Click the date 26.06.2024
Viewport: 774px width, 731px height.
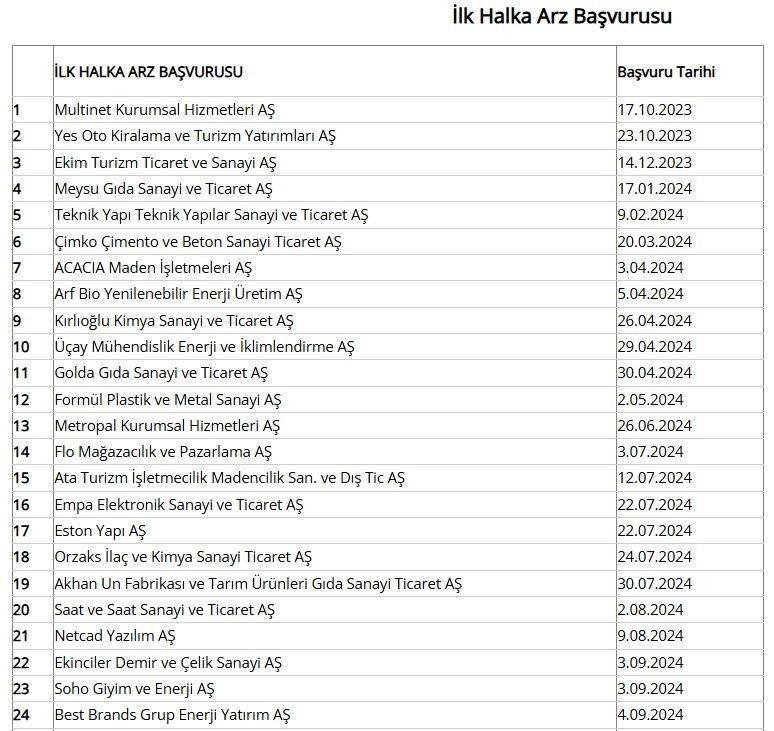654,426
